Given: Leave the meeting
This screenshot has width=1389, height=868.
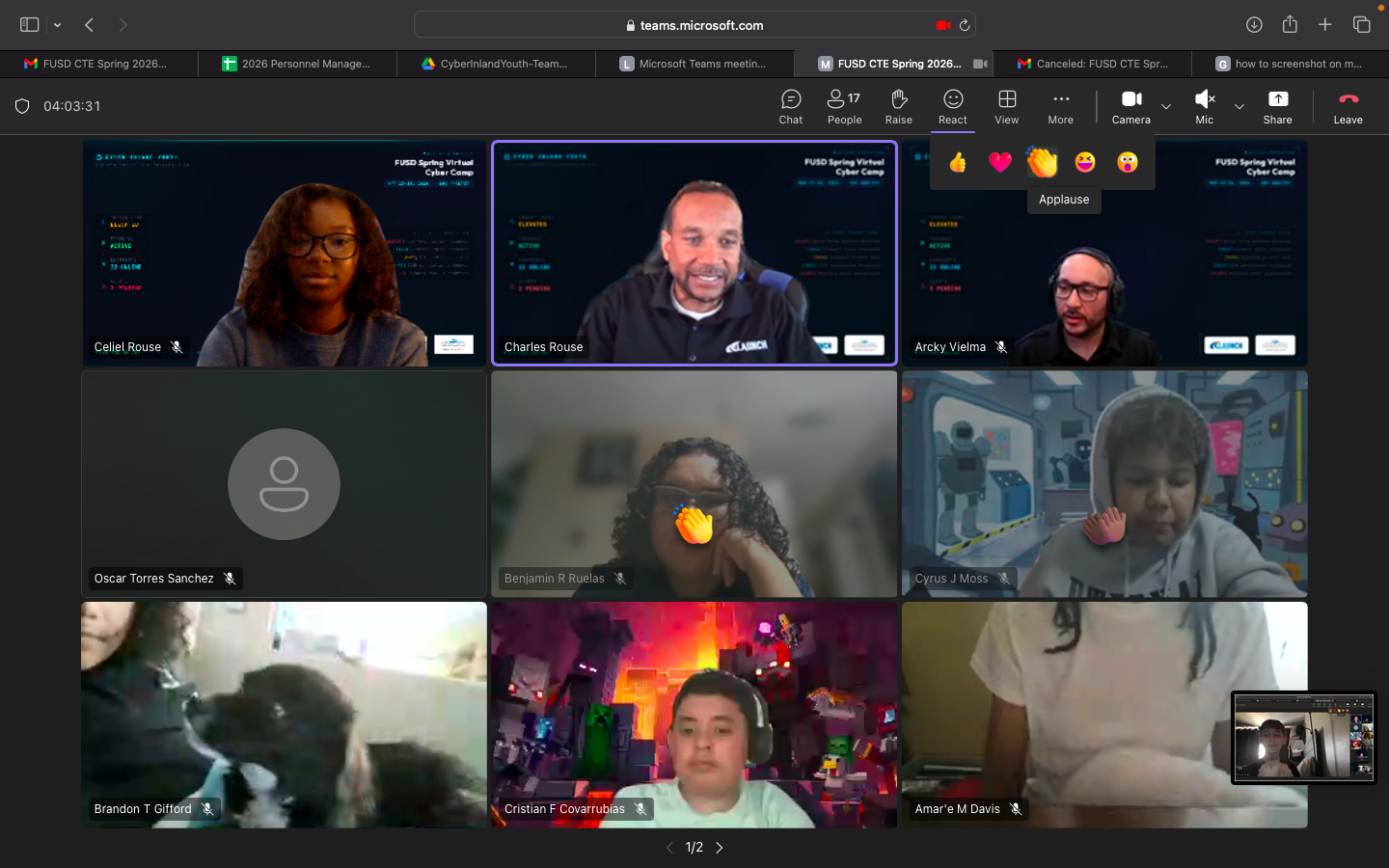Looking at the screenshot, I should (1348, 106).
